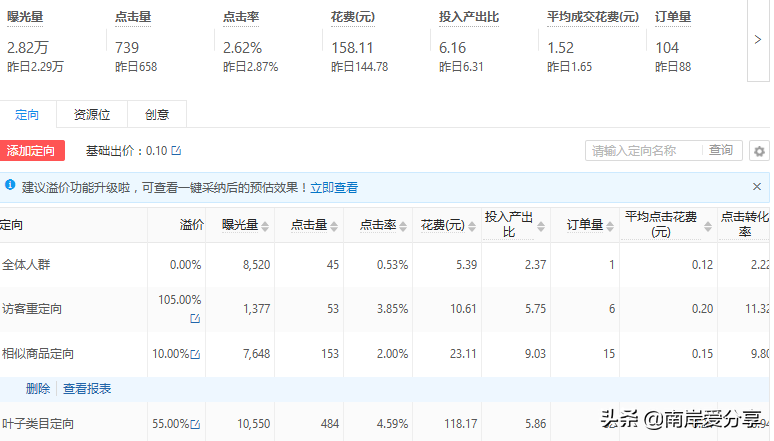Click the 订单量 summary metric header
The width and height of the screenshot is (774, 441).
point(673,17)
